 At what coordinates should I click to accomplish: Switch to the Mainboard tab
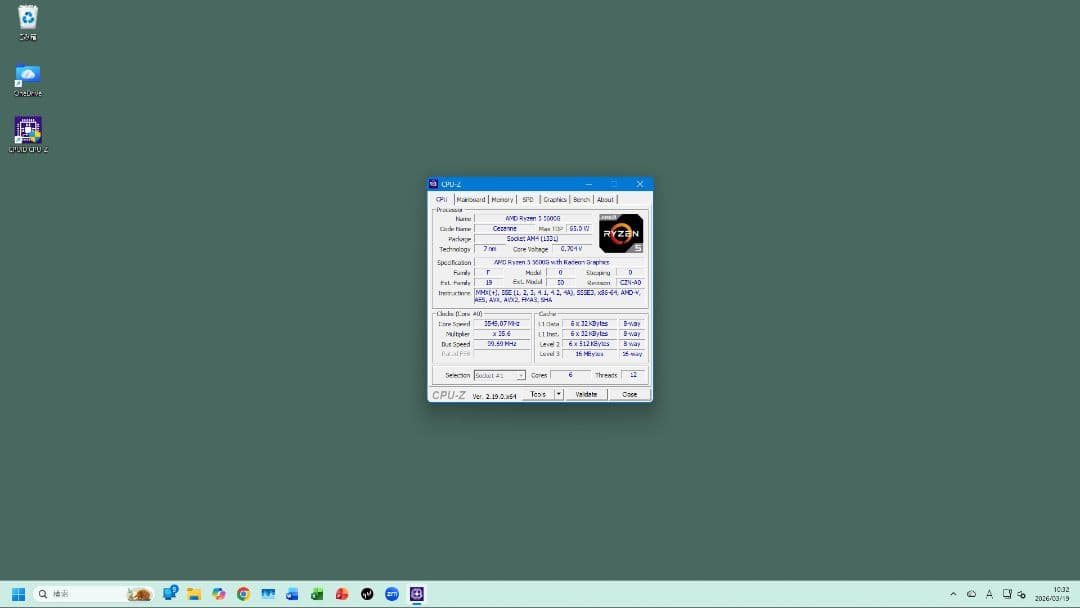(471, 200)
